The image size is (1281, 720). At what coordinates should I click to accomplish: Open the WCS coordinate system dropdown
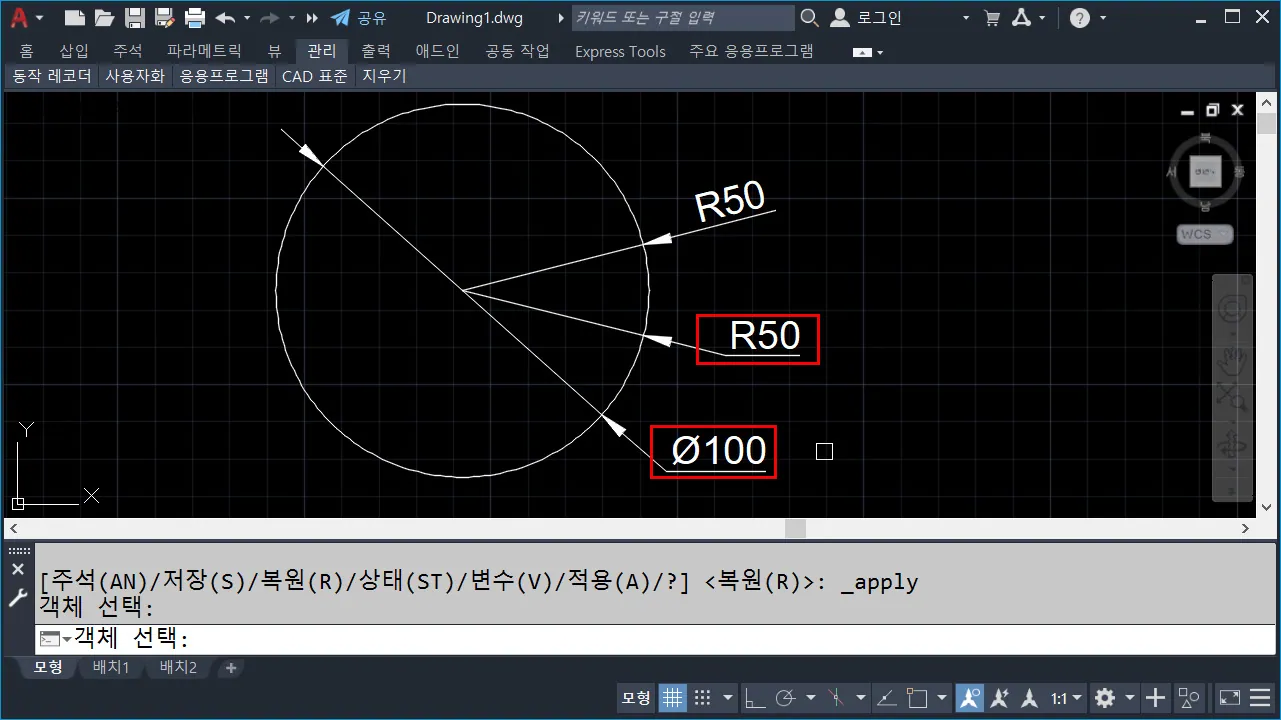[x=1204, y=234]
